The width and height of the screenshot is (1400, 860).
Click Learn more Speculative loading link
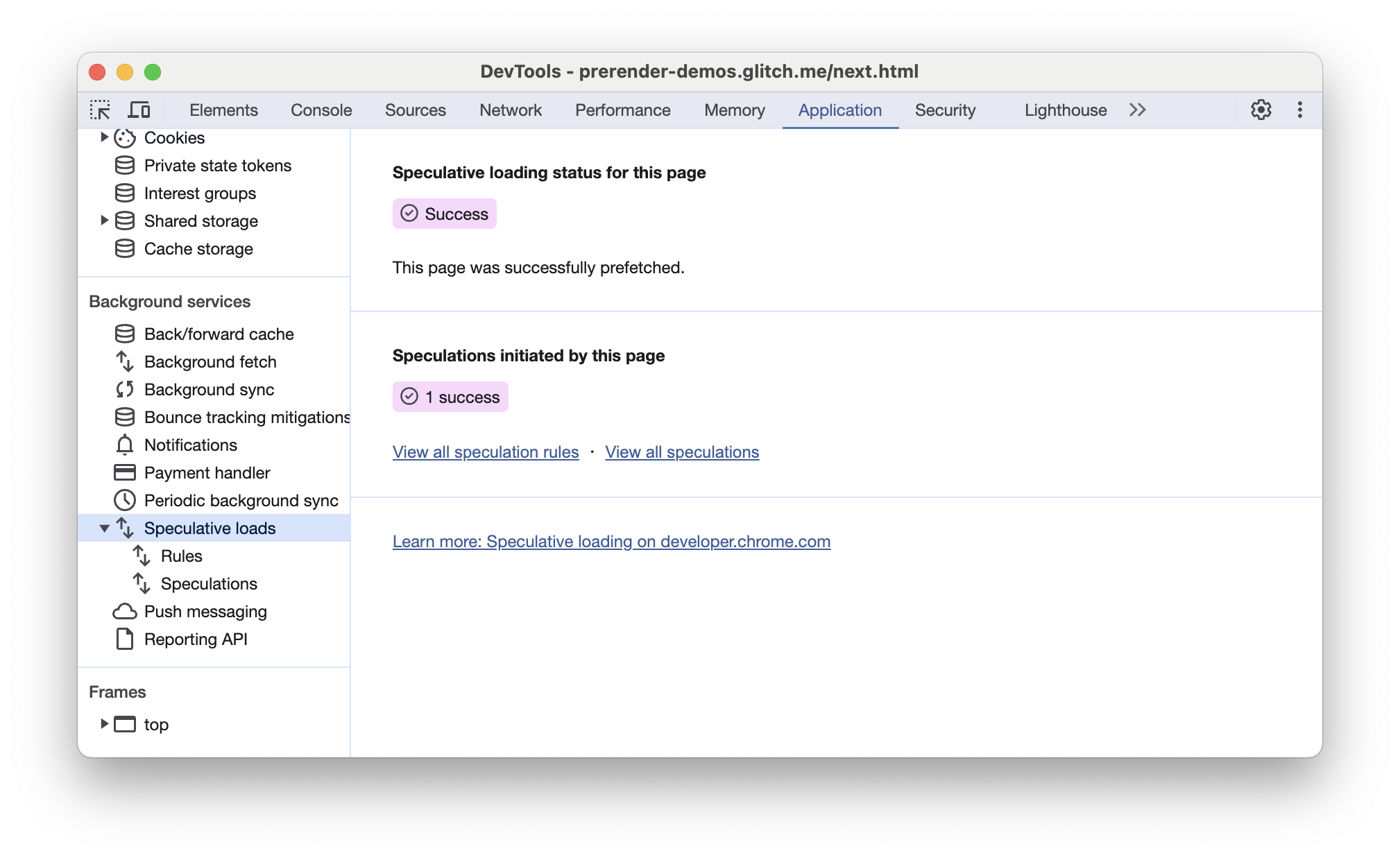coord(611,541)
